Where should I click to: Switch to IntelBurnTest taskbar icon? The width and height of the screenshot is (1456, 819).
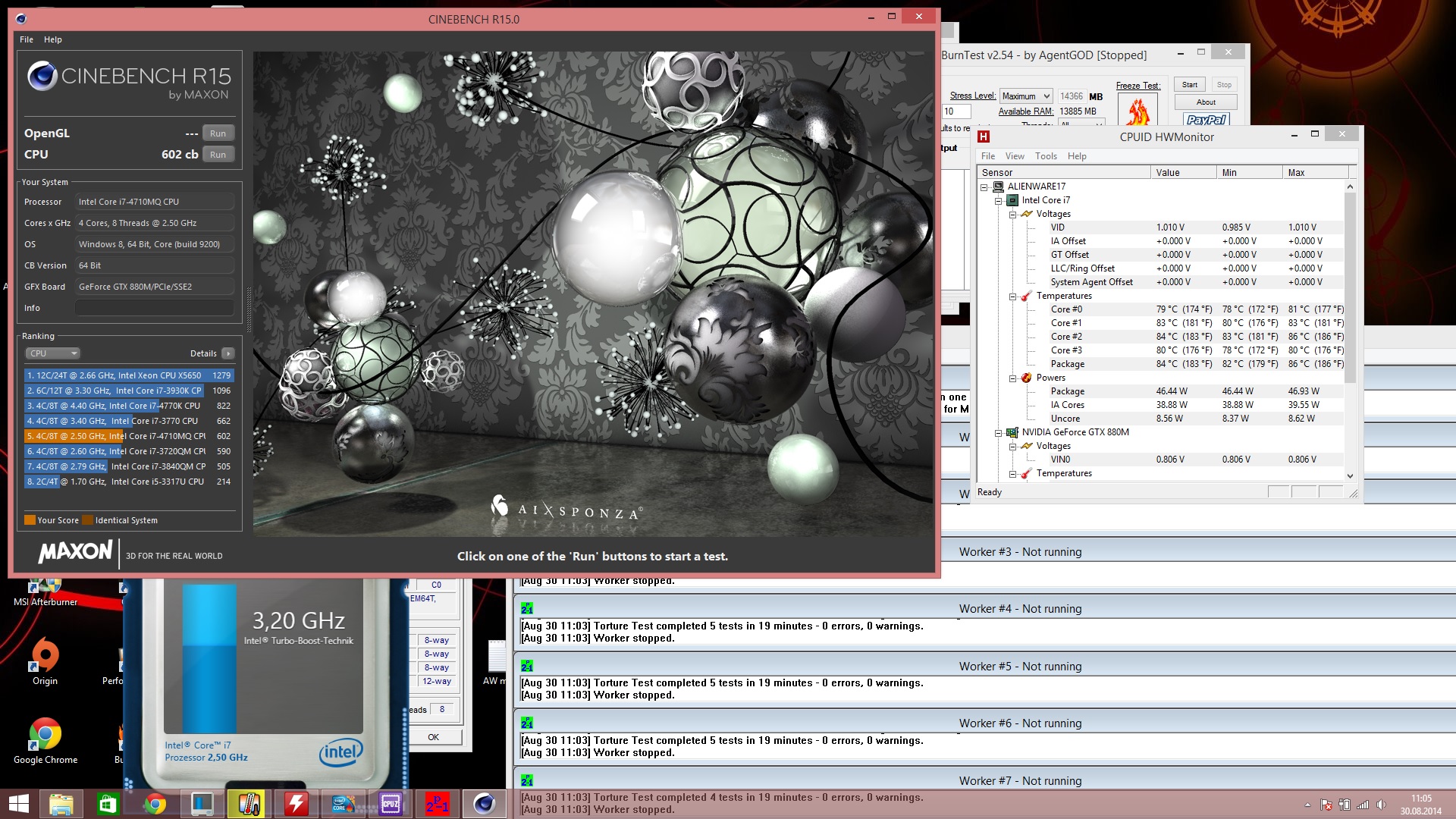[x=343, y=804]
